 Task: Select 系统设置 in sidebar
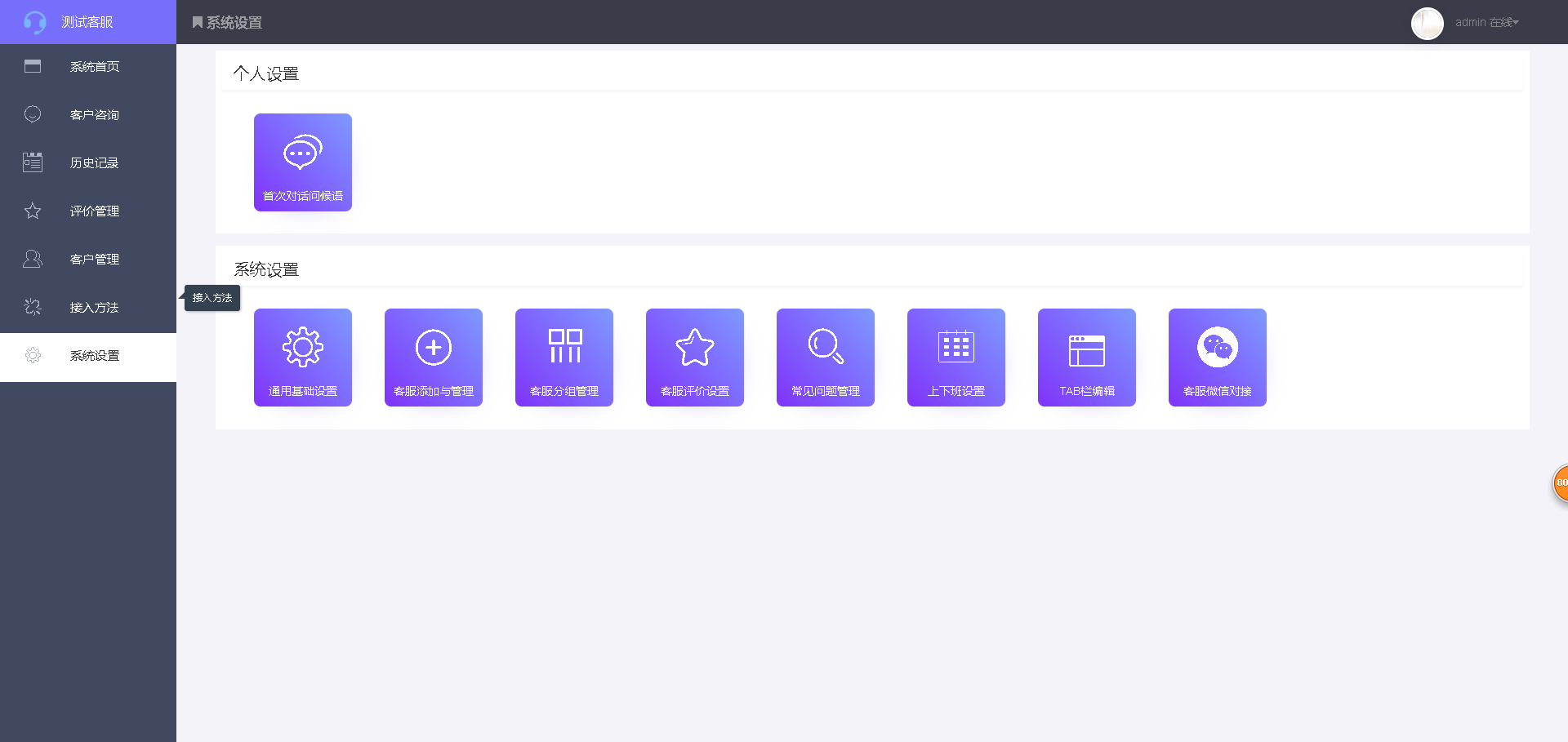(88, 357)
